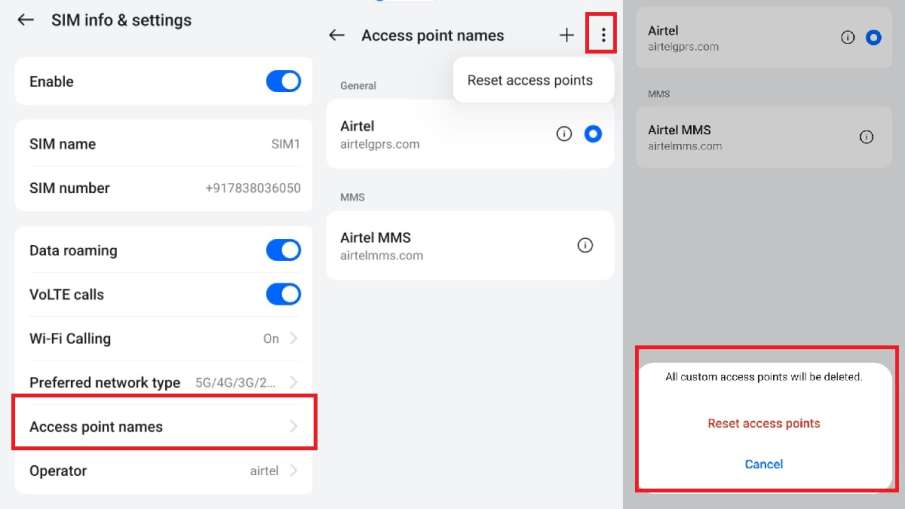Screen dimensions: 905x509
Task: Select Airtel airtelgprs.com radio button
Action: click(x=593, y=134)
